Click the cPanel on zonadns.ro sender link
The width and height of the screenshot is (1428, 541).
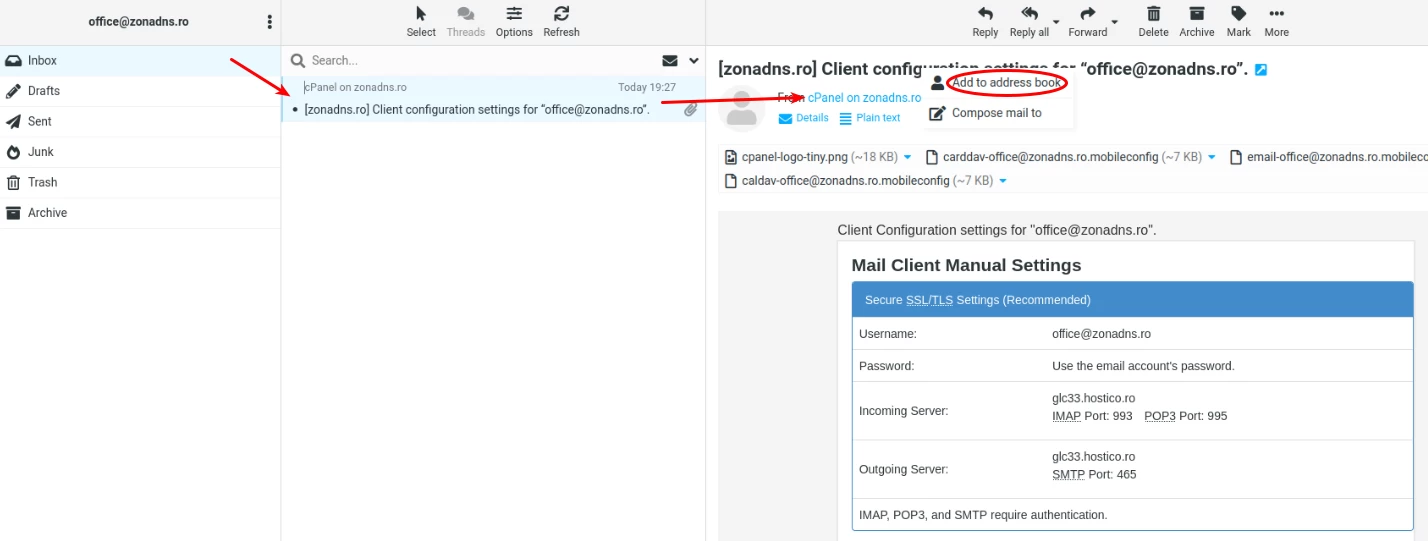pyautogui.click(x=864, y=98)
